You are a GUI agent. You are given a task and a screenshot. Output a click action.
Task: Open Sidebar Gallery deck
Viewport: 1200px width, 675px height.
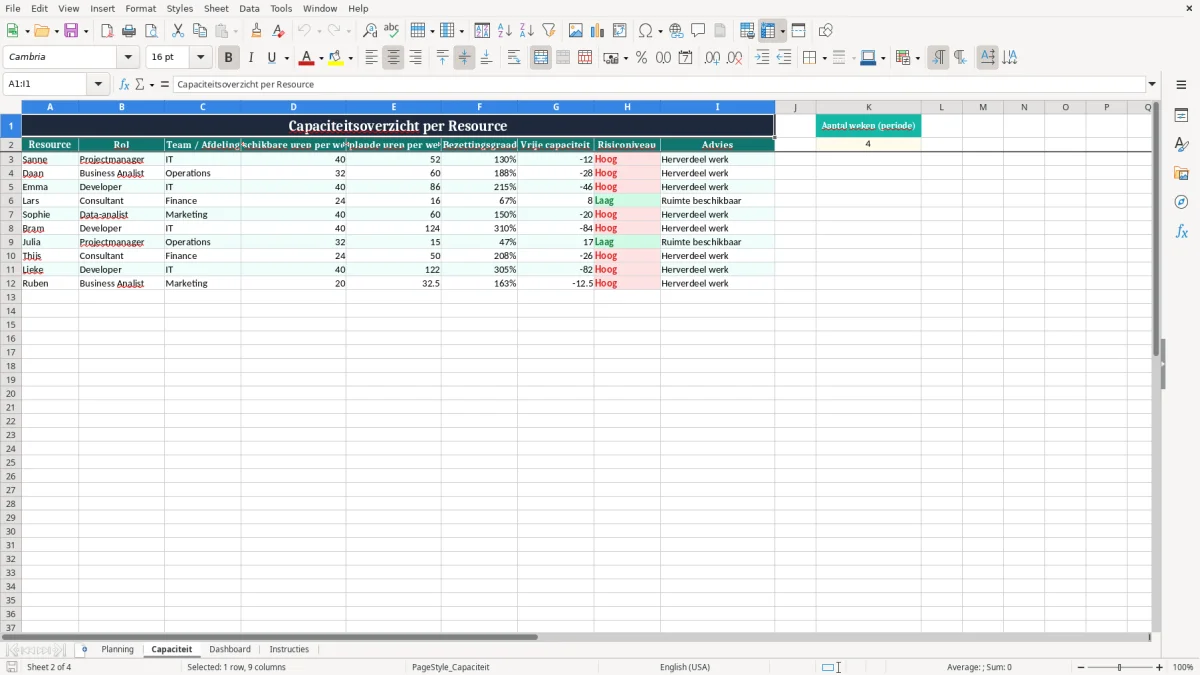(1181, 173)
